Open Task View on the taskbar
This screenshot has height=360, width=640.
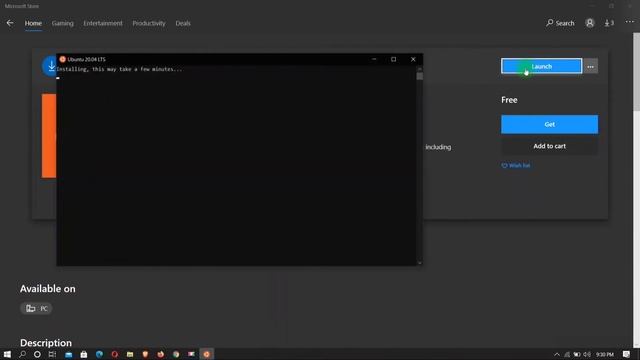pyautogui.click(x=52, y=354)
